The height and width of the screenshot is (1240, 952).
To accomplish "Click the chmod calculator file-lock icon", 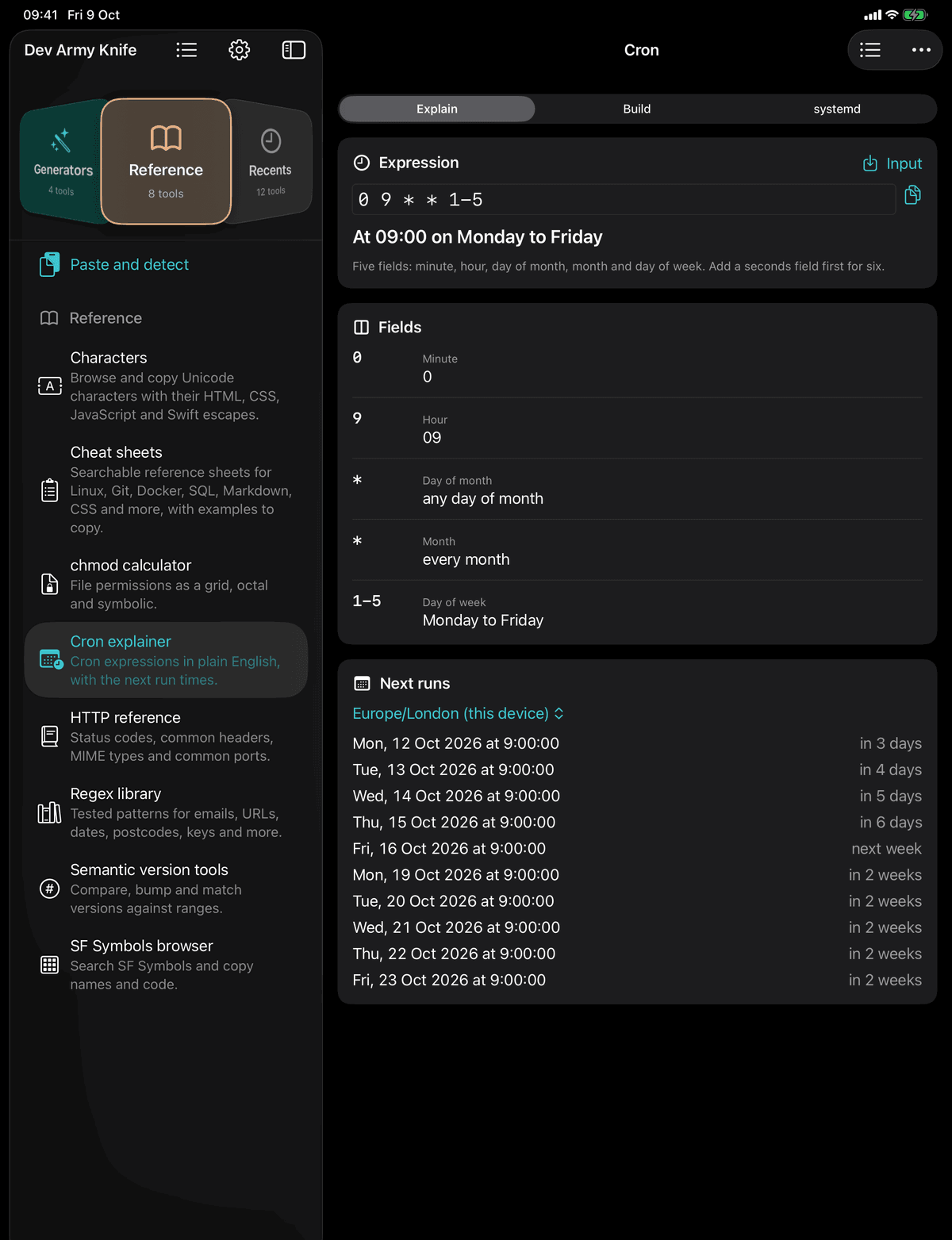I will pyautogui.click(x=49, y=585).
